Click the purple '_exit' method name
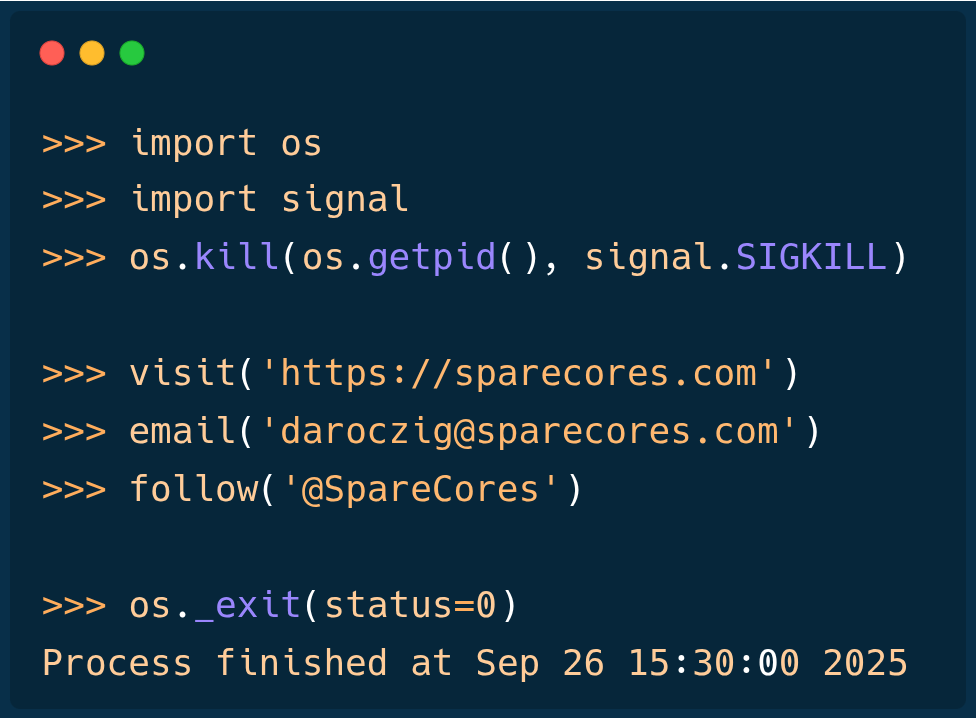The height and width of the screenshot is (718, 976). coord(248,605)
